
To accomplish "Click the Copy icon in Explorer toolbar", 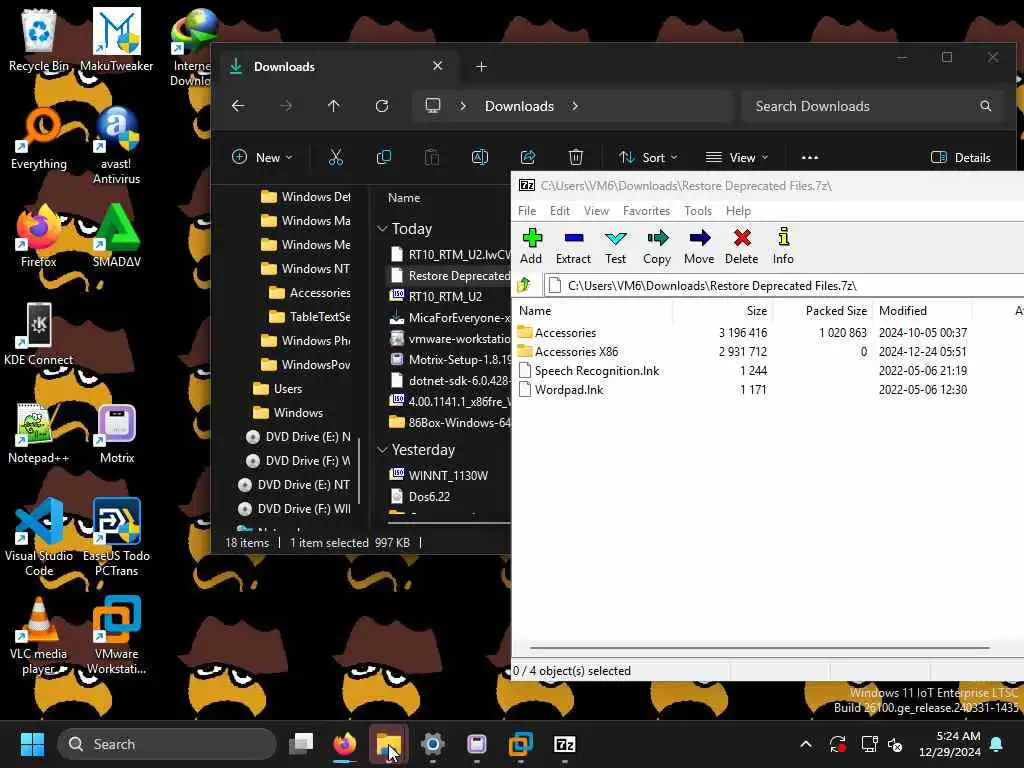I will [384, 157].
